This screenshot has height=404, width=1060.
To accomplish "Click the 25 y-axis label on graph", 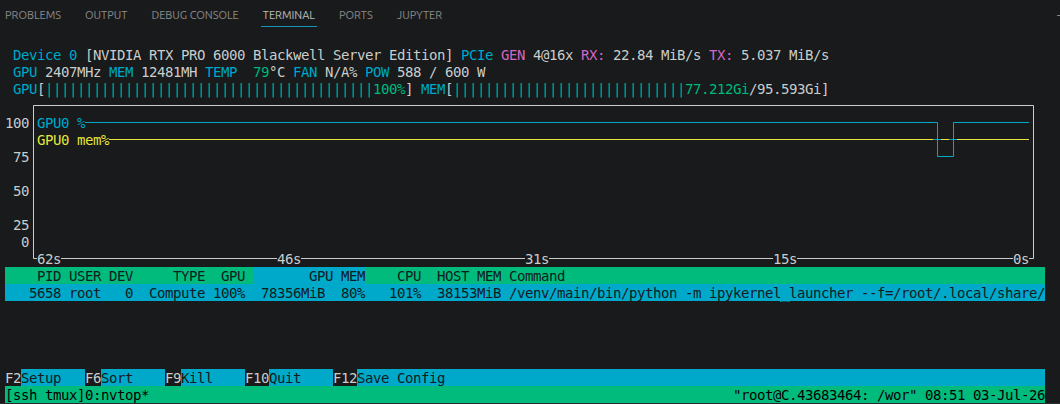I will click(x=21, y=225).
